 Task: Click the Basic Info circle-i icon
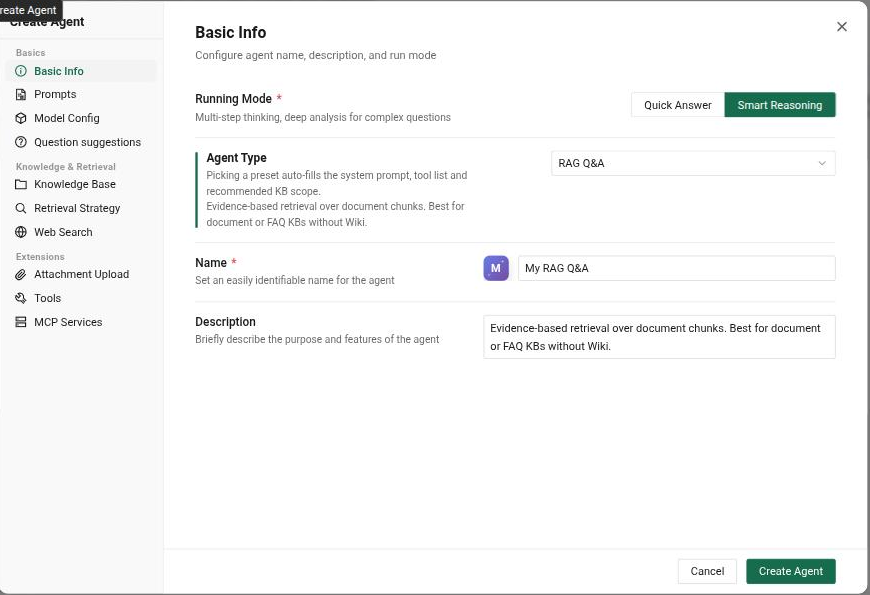pyautogui.click(x=21, y=71)
